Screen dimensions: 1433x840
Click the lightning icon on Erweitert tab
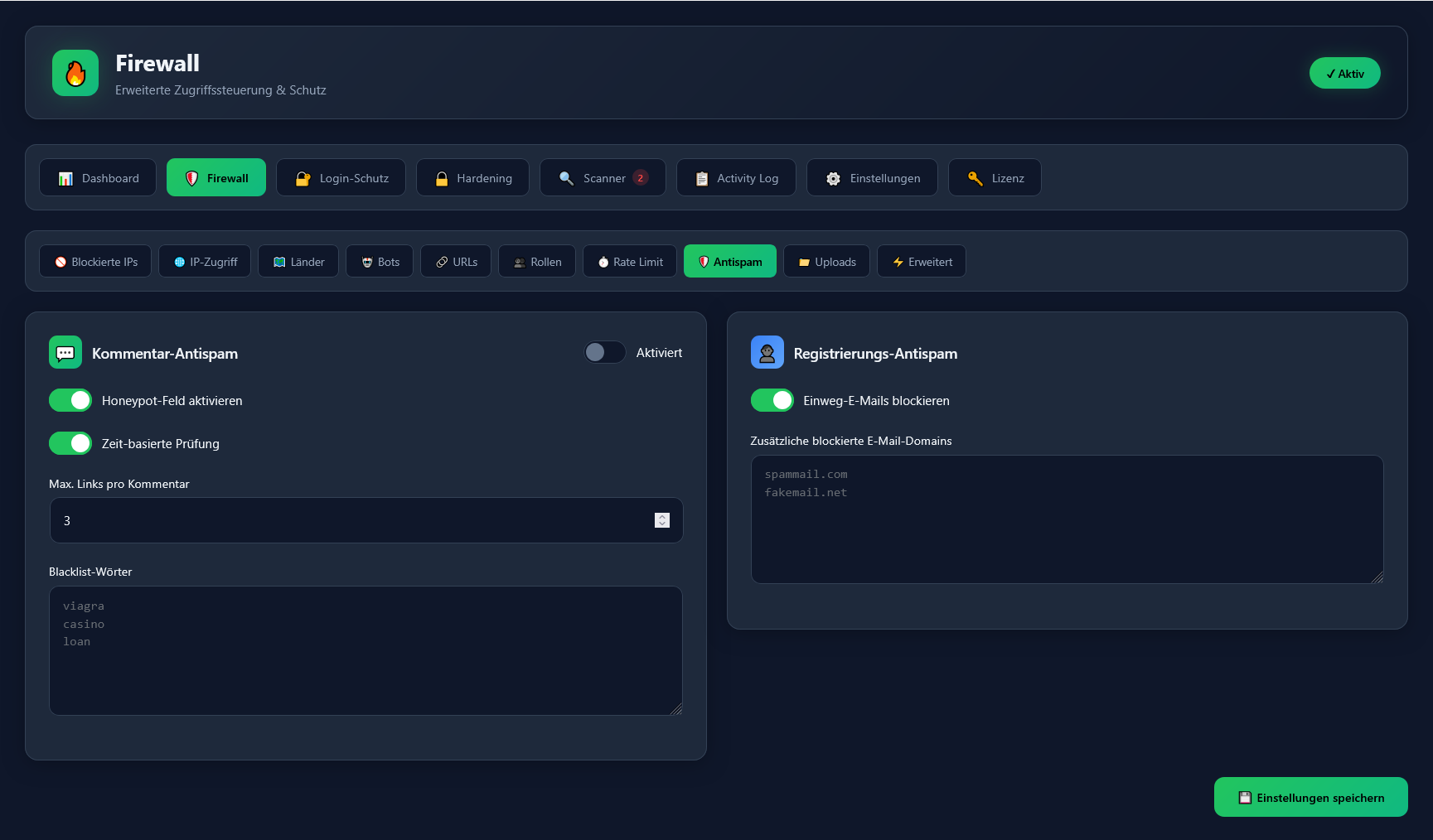(x=898, y=261)
